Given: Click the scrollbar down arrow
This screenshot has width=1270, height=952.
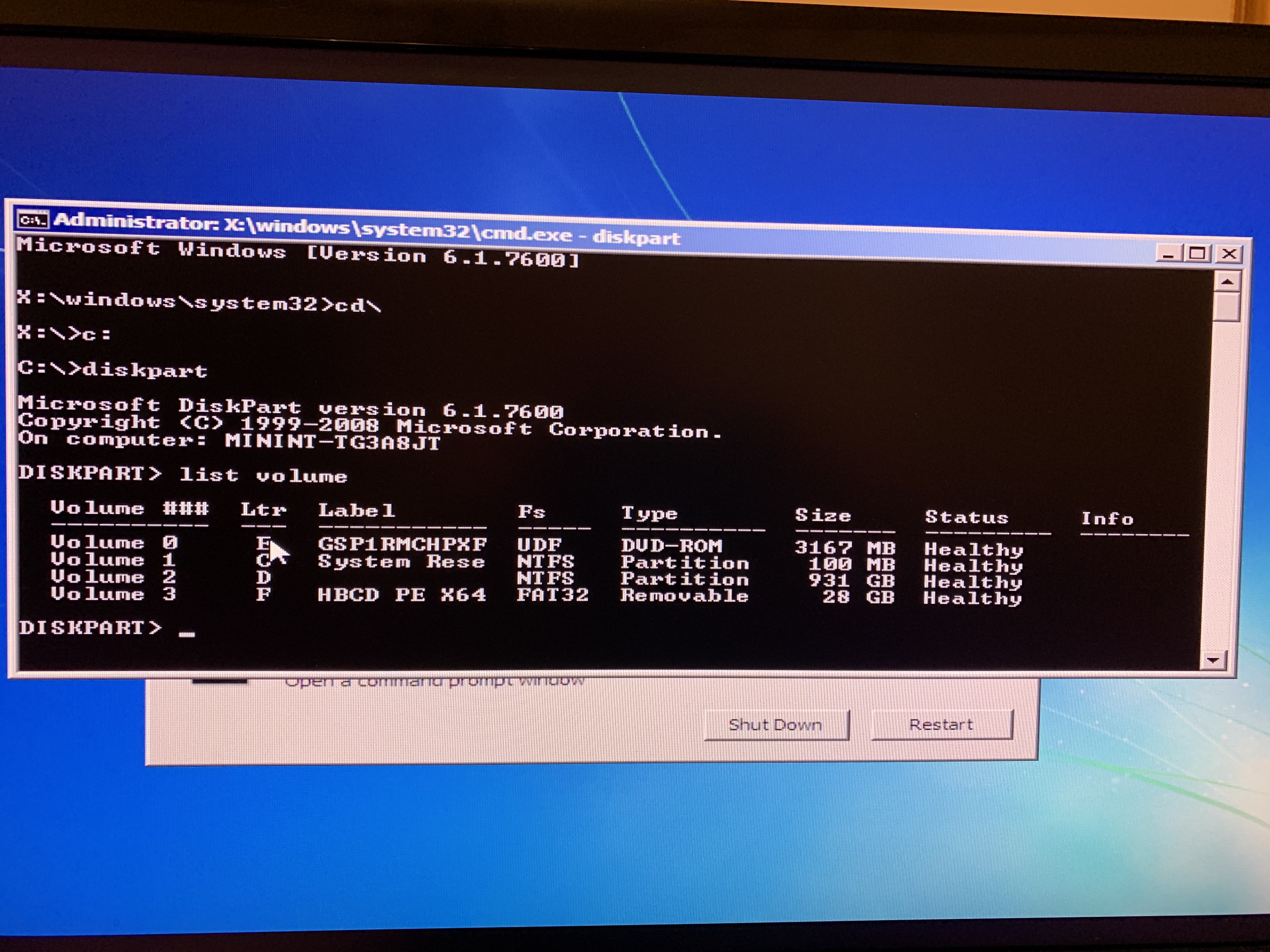Looking at the screenshot, I should (1214, 660).
